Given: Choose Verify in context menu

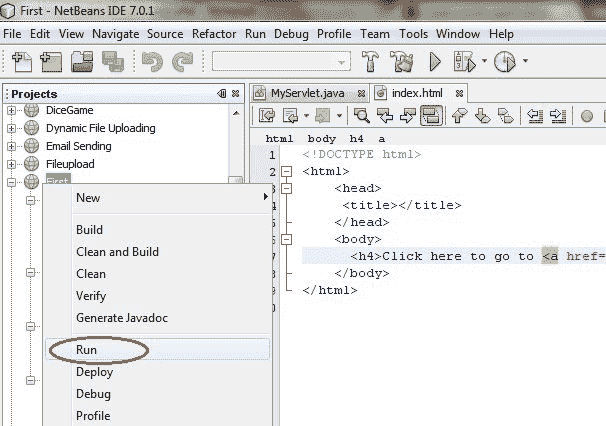Looking at the screenshot, I should coord(157,296).
